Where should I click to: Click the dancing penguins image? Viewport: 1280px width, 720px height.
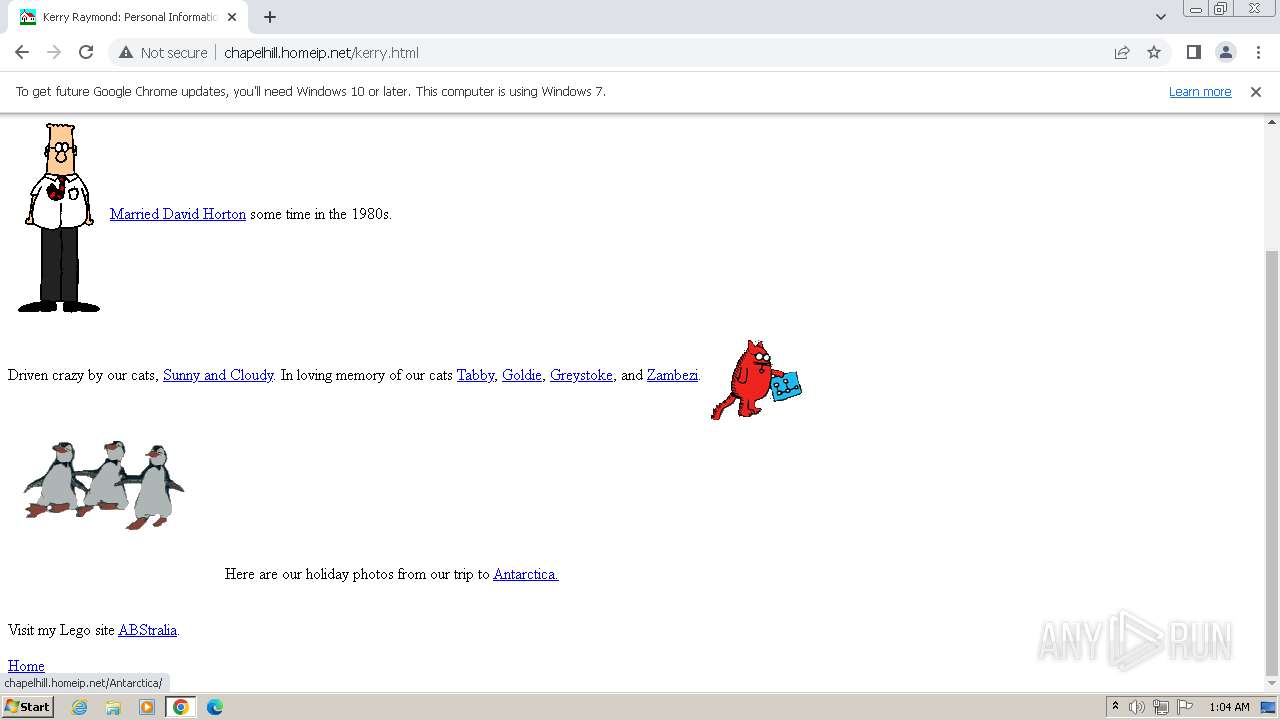pyautogui.click(x=104, y=485)
